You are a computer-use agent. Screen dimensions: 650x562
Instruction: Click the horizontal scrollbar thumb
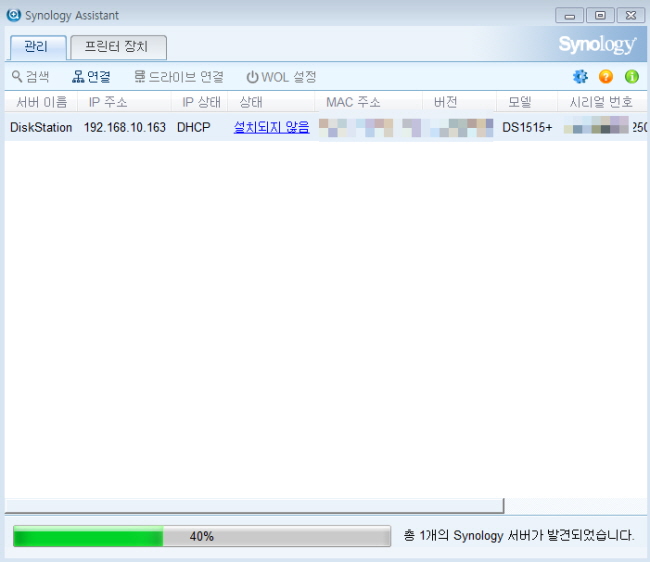254,506
